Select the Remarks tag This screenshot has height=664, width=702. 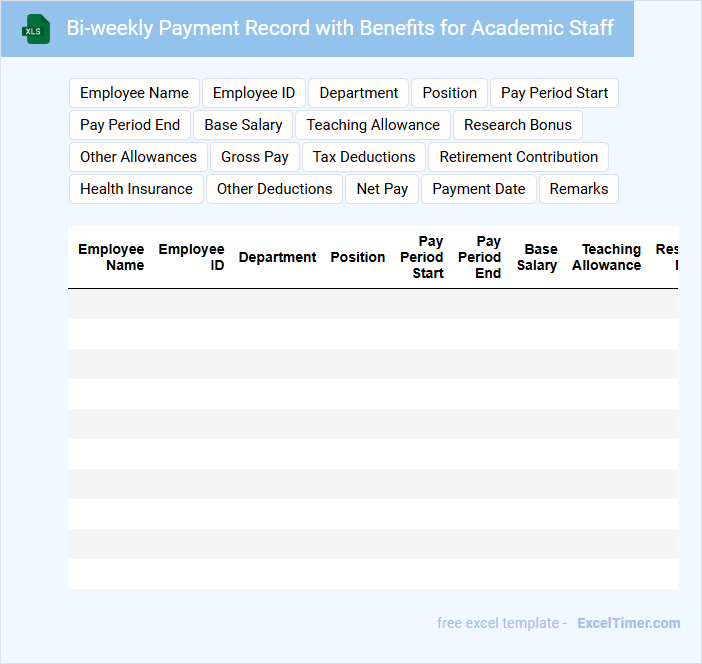579,189
